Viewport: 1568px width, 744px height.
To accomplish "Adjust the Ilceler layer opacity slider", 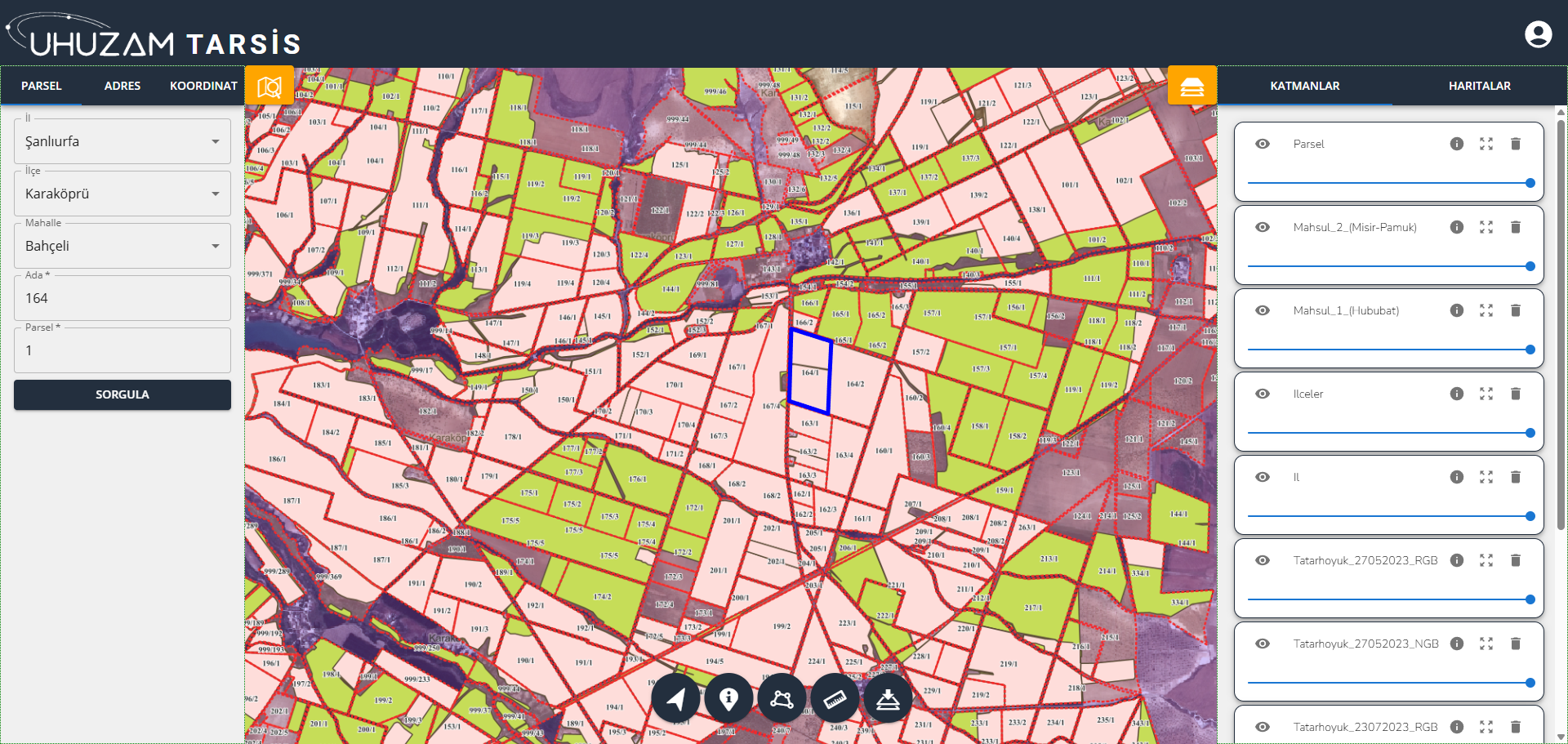I will tap(1389, 433).
